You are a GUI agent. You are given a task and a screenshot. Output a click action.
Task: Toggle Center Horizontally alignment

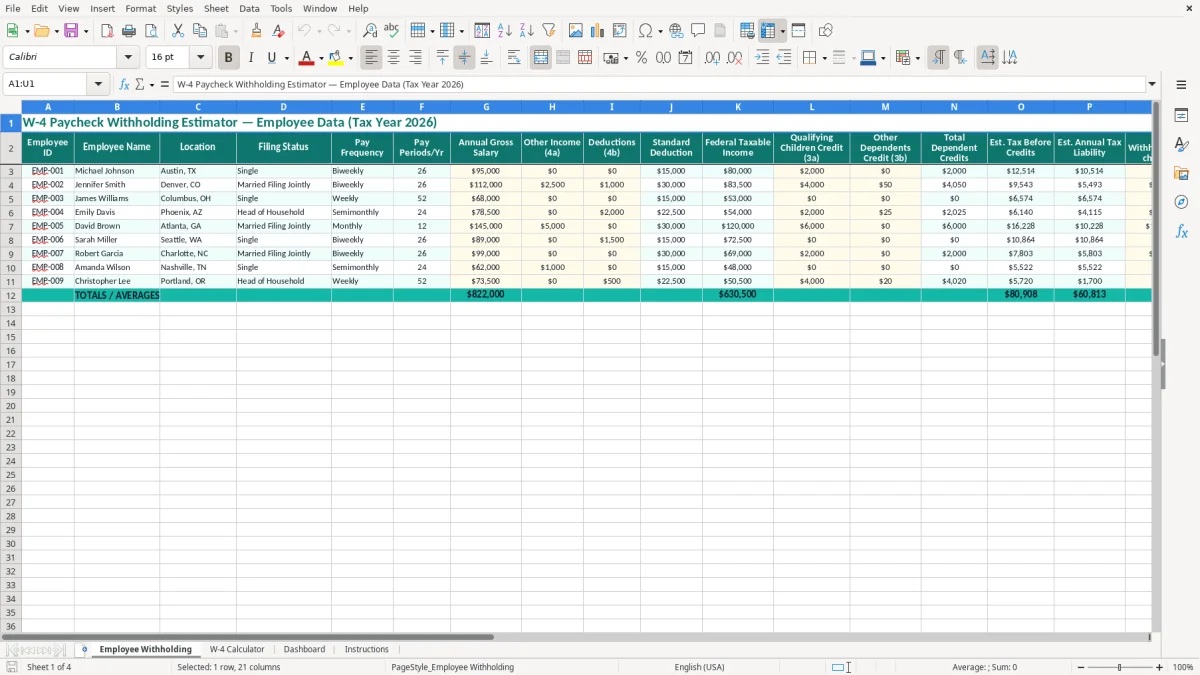pos(393,58)
